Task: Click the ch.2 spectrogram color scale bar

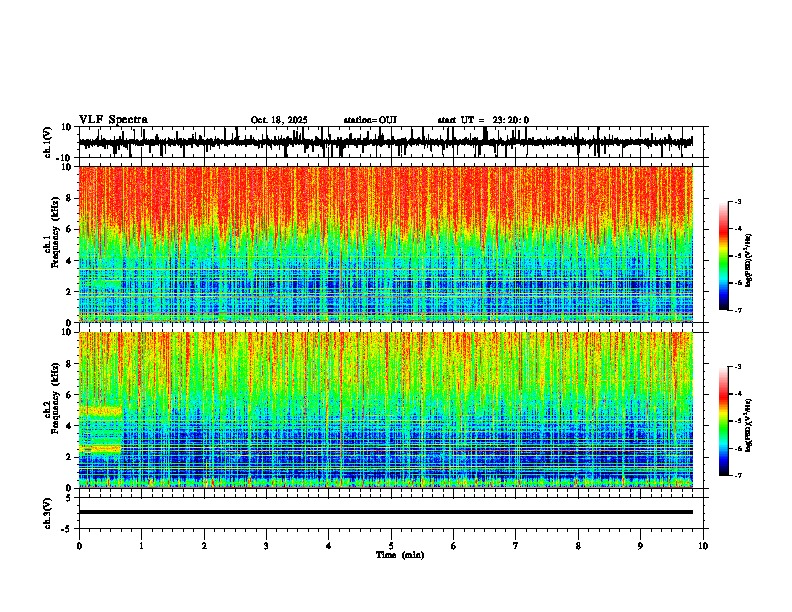Action: click(723, 421)
